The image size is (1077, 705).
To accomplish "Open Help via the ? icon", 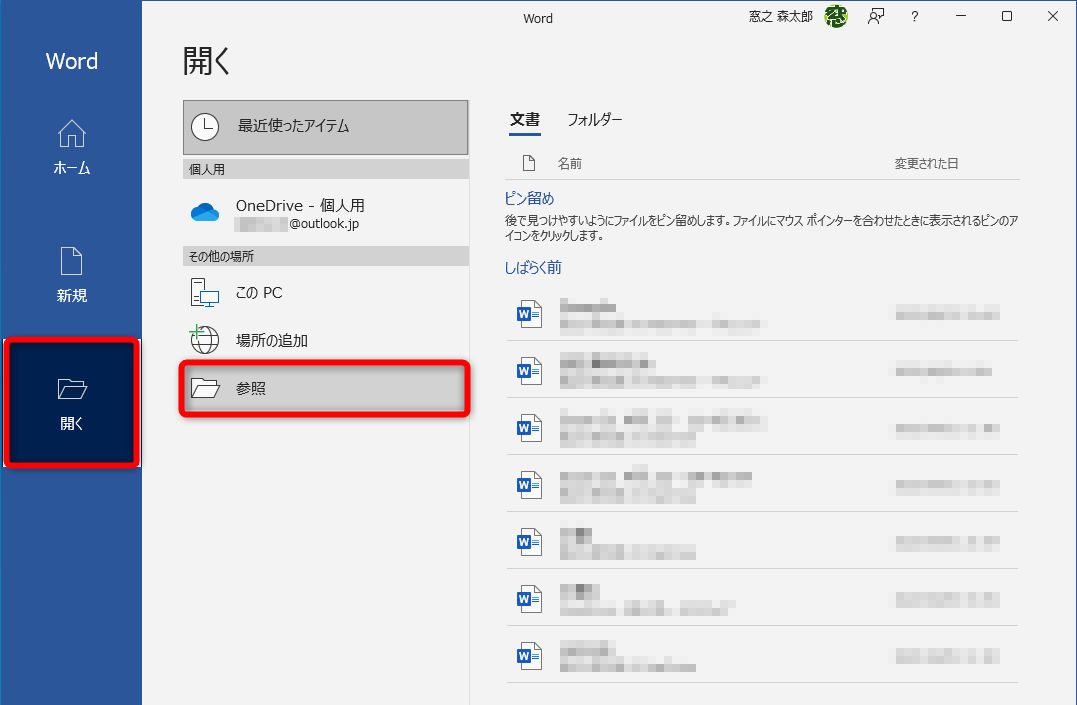I will [x=914, y=17].
